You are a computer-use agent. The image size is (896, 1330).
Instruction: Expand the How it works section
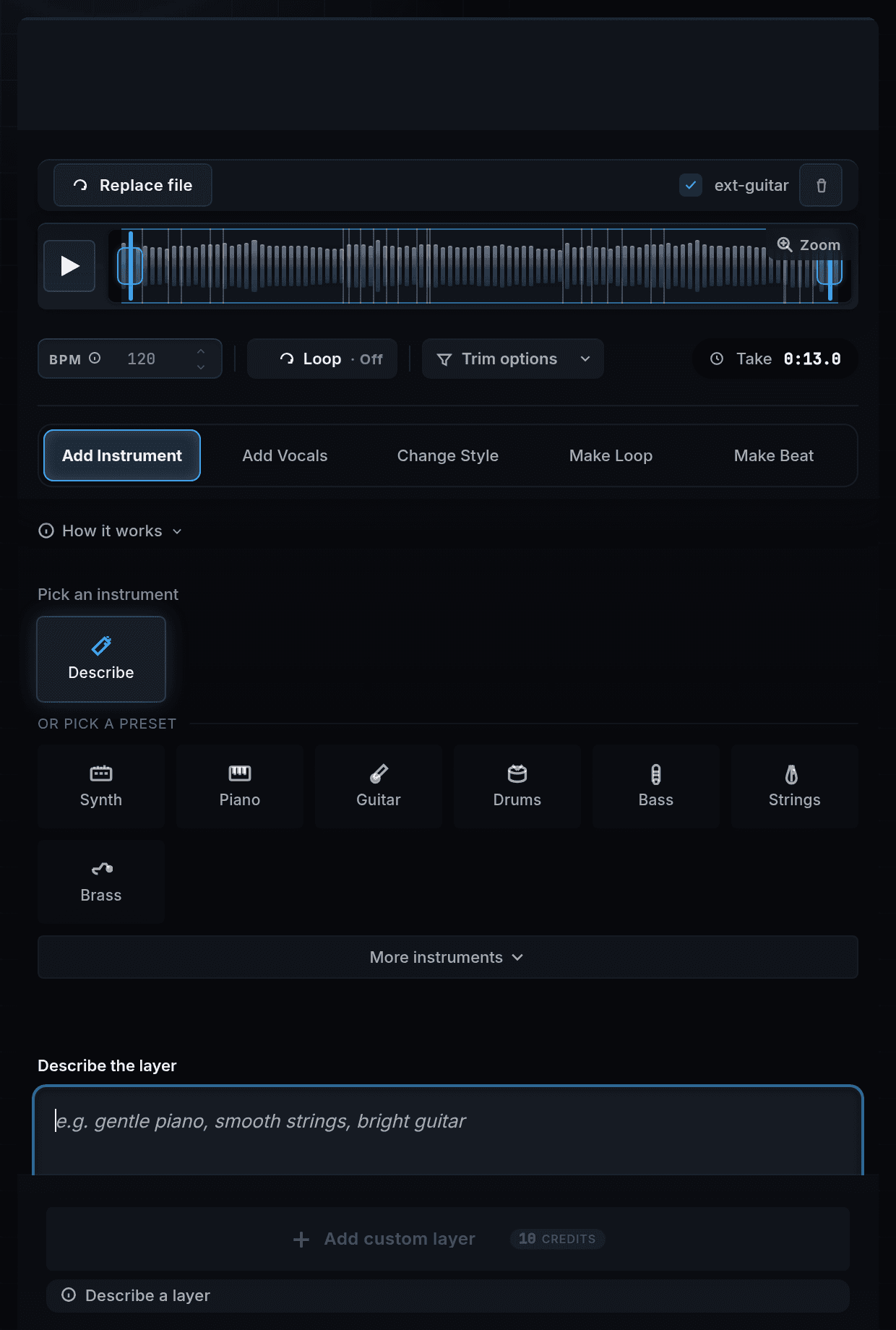point(110,531)
